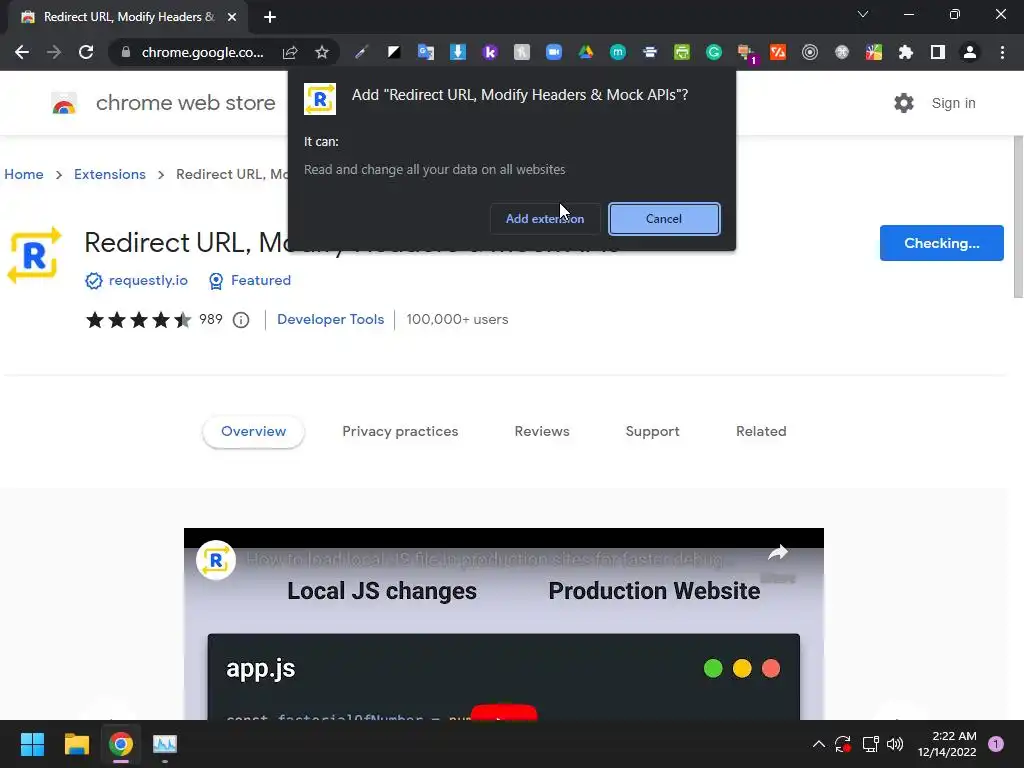Image resolution: width=1024 pixels, height=768 pixels.
Task: Go to Extensions breadcrumb
Action: click(x=110, y=174)
